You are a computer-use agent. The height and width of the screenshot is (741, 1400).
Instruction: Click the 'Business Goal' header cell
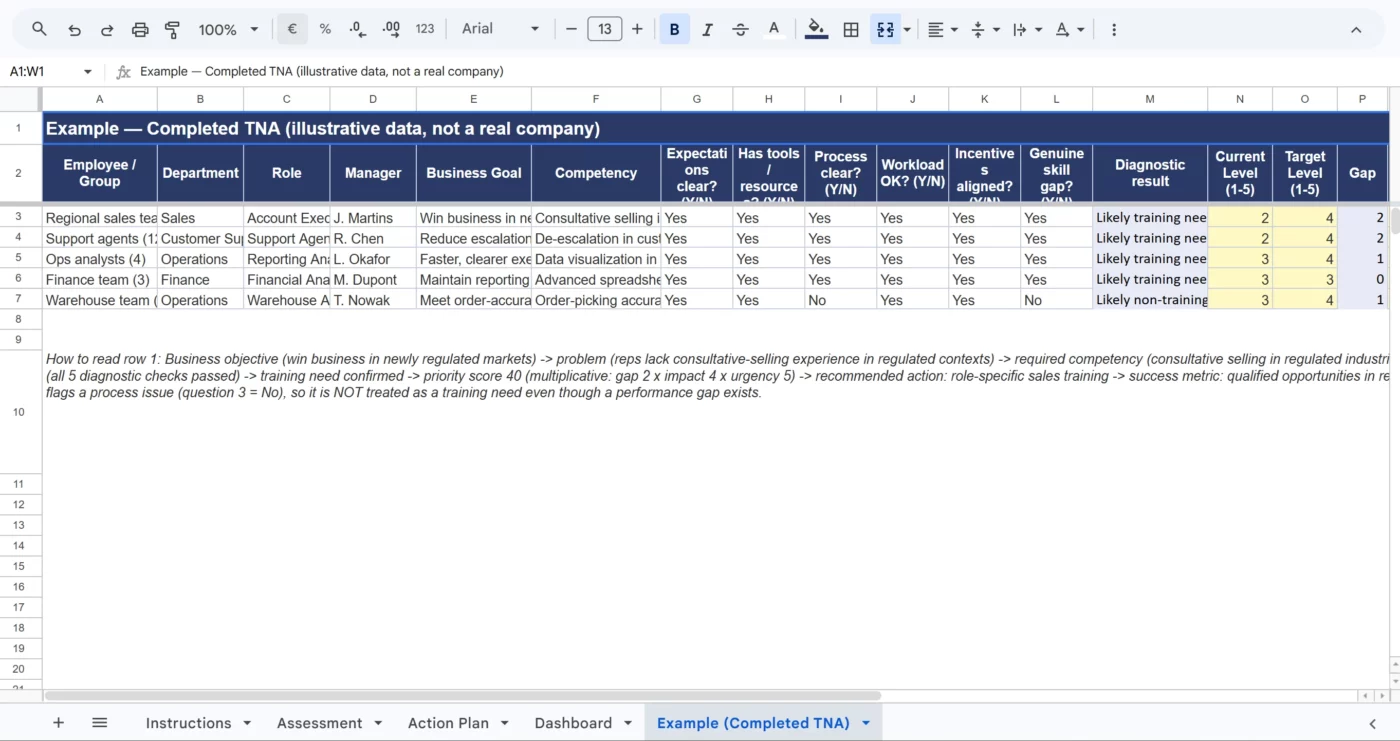tap(474, 173)
